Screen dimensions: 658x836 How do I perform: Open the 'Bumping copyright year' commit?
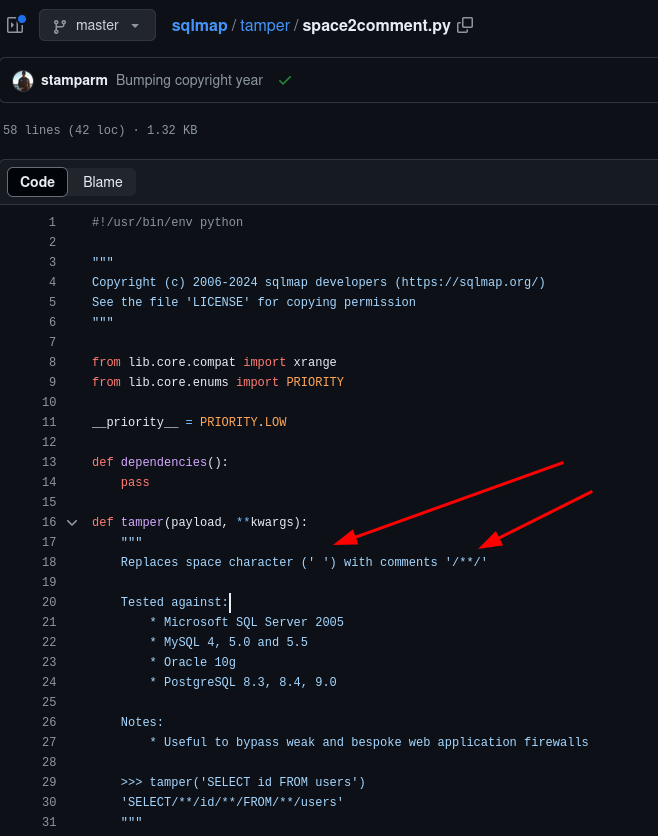pyautogui.click(x=189, y=80)
